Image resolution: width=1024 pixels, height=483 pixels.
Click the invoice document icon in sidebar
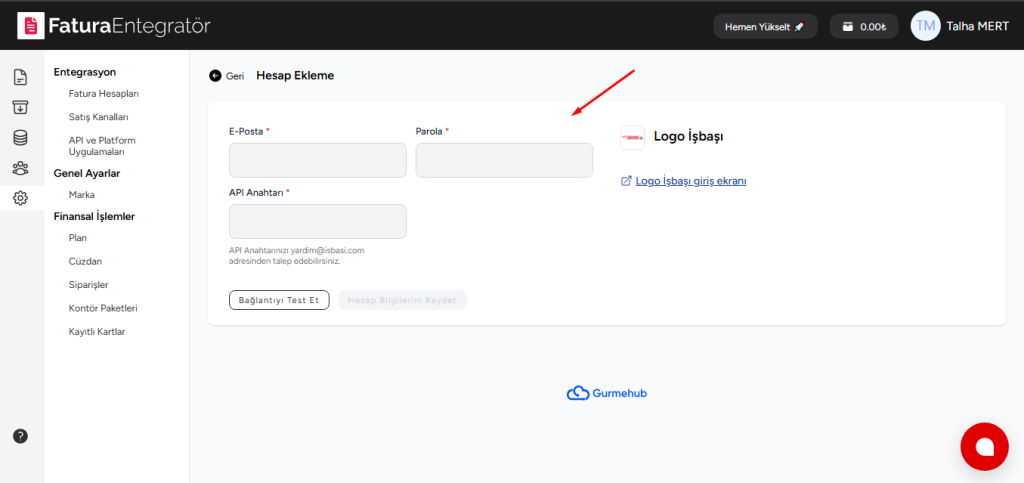click(x=20, y=77)
